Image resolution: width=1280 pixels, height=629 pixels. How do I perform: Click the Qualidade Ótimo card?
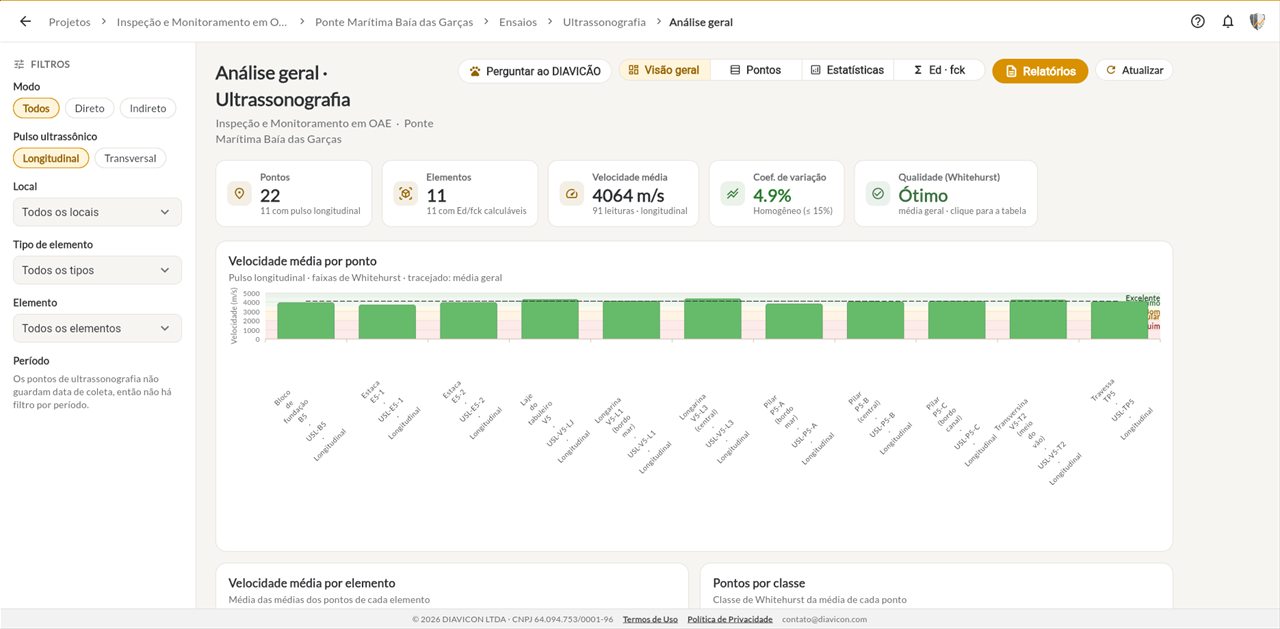pos(946,193)
